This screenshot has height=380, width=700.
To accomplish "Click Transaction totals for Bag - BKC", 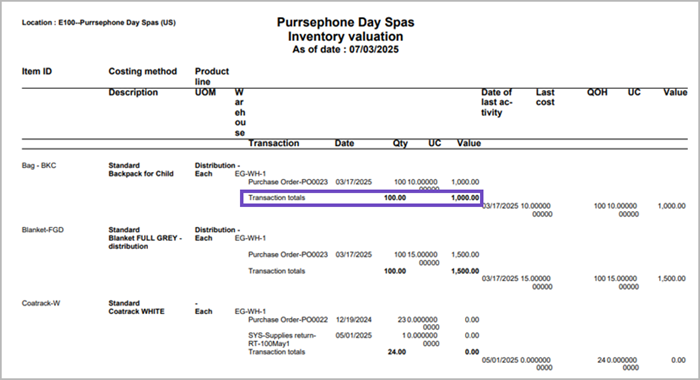I will coord(277,198).
